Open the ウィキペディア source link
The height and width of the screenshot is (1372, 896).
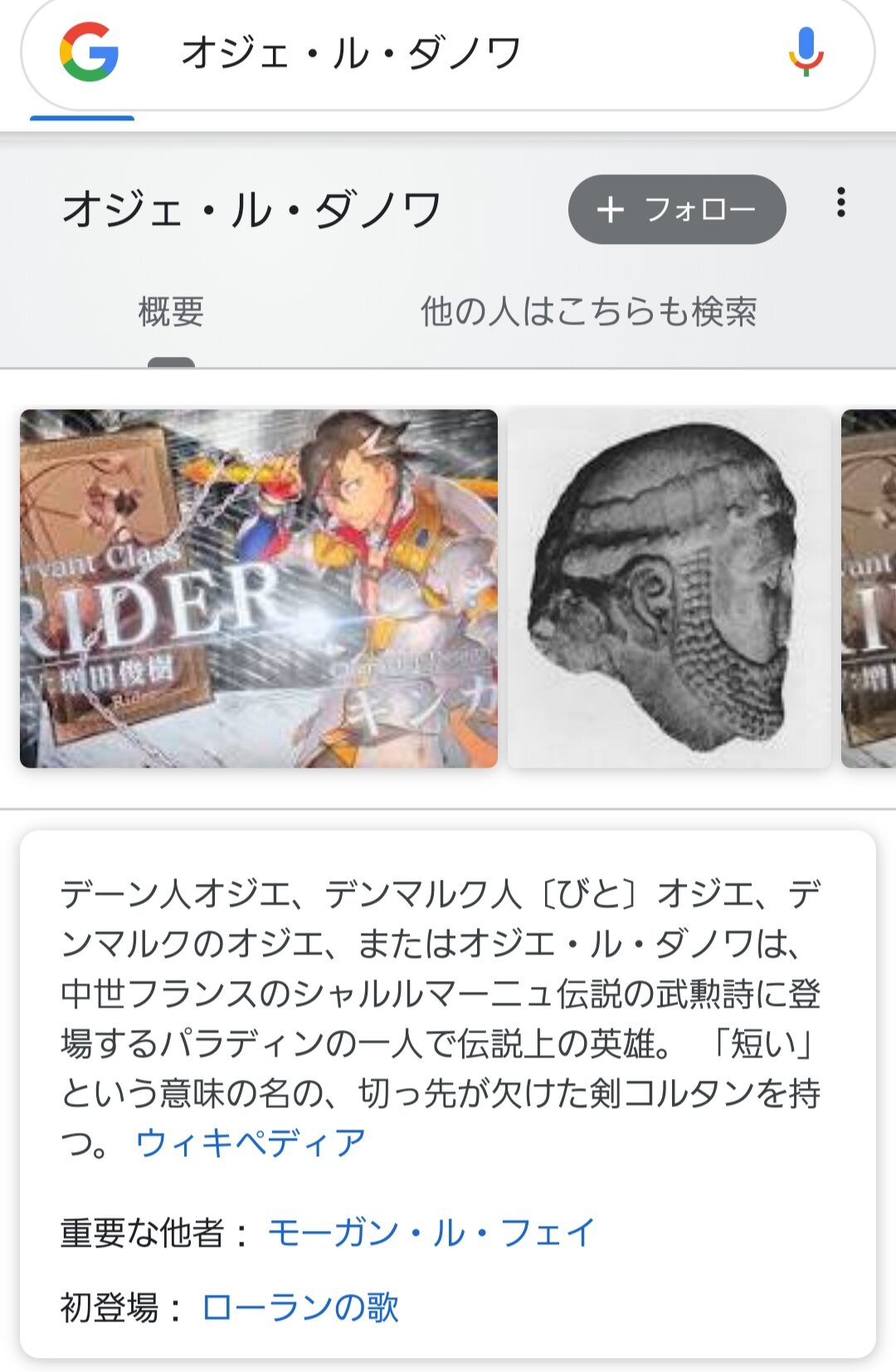(250, 1143)
